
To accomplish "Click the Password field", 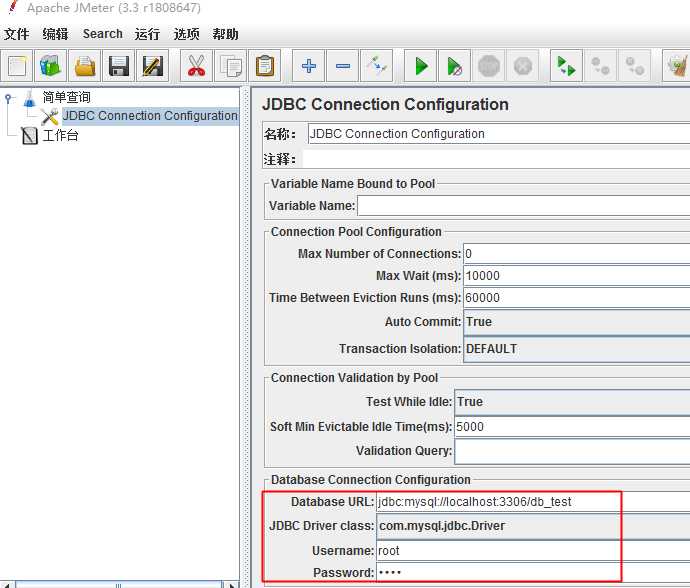I will 533,573.
